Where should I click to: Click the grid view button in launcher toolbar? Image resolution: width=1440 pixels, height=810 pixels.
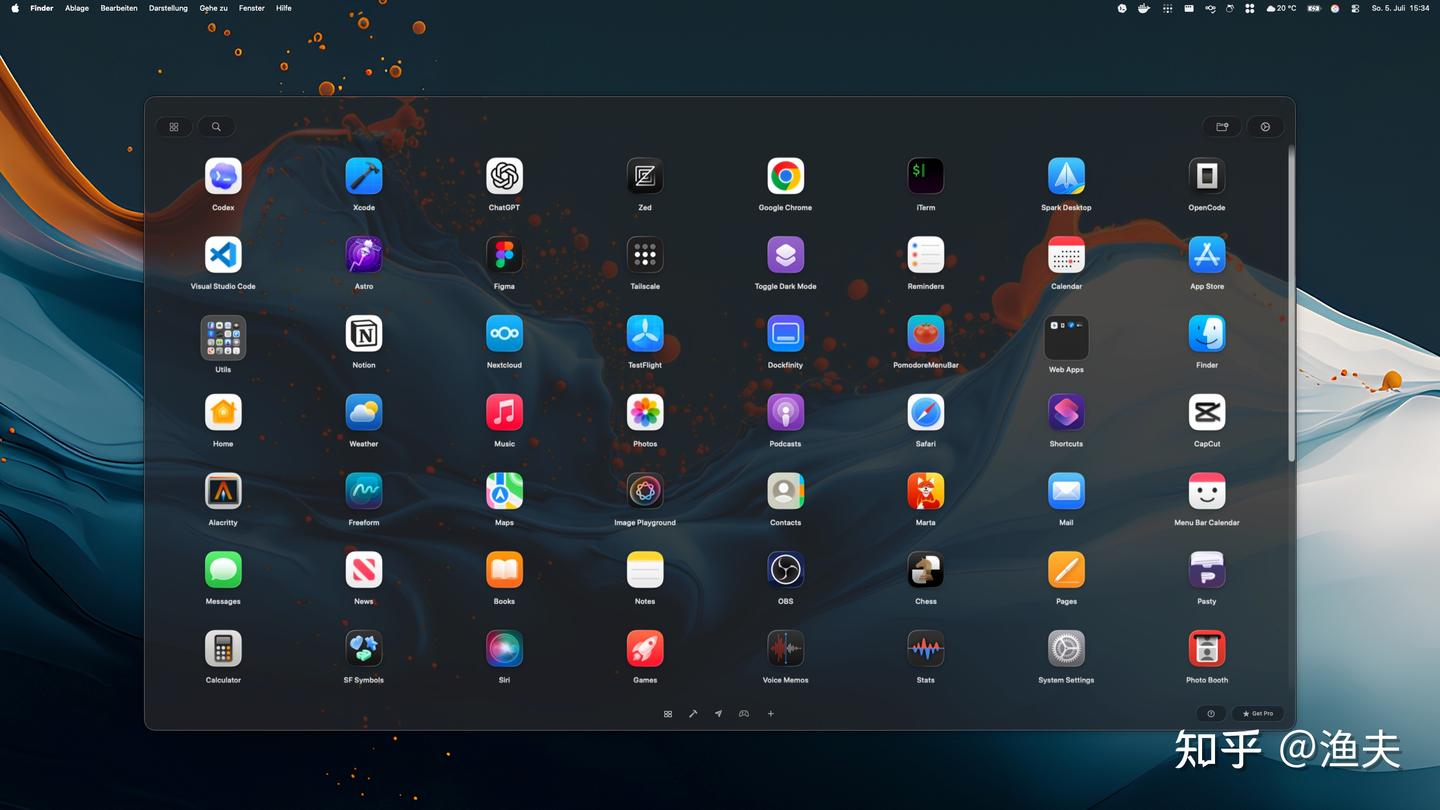pos(174,127)
